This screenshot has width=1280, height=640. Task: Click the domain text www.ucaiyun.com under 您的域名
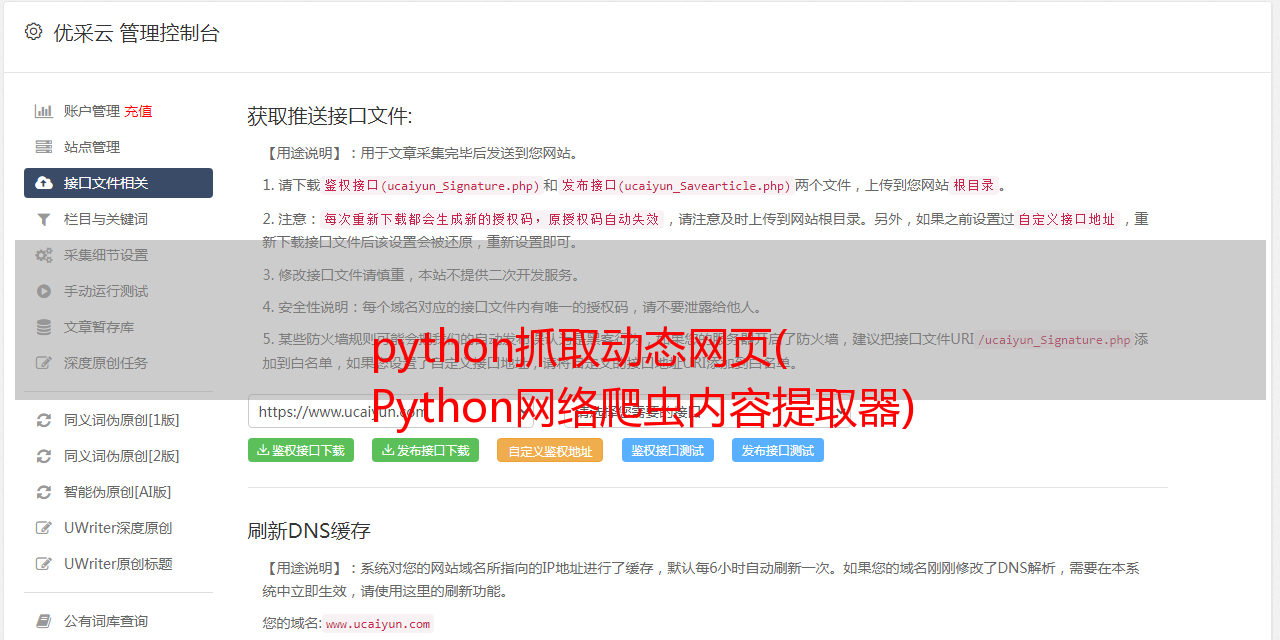378,624
